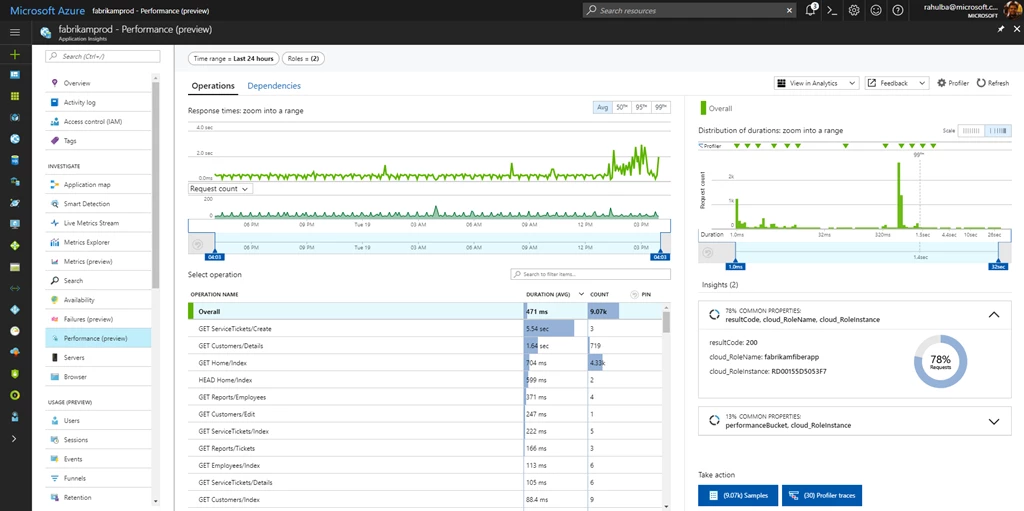This screenshot has width=1024, height=511.
Task: Select 50th percentile aggregation
Action: pyautogui.click(x=621, y=107)
